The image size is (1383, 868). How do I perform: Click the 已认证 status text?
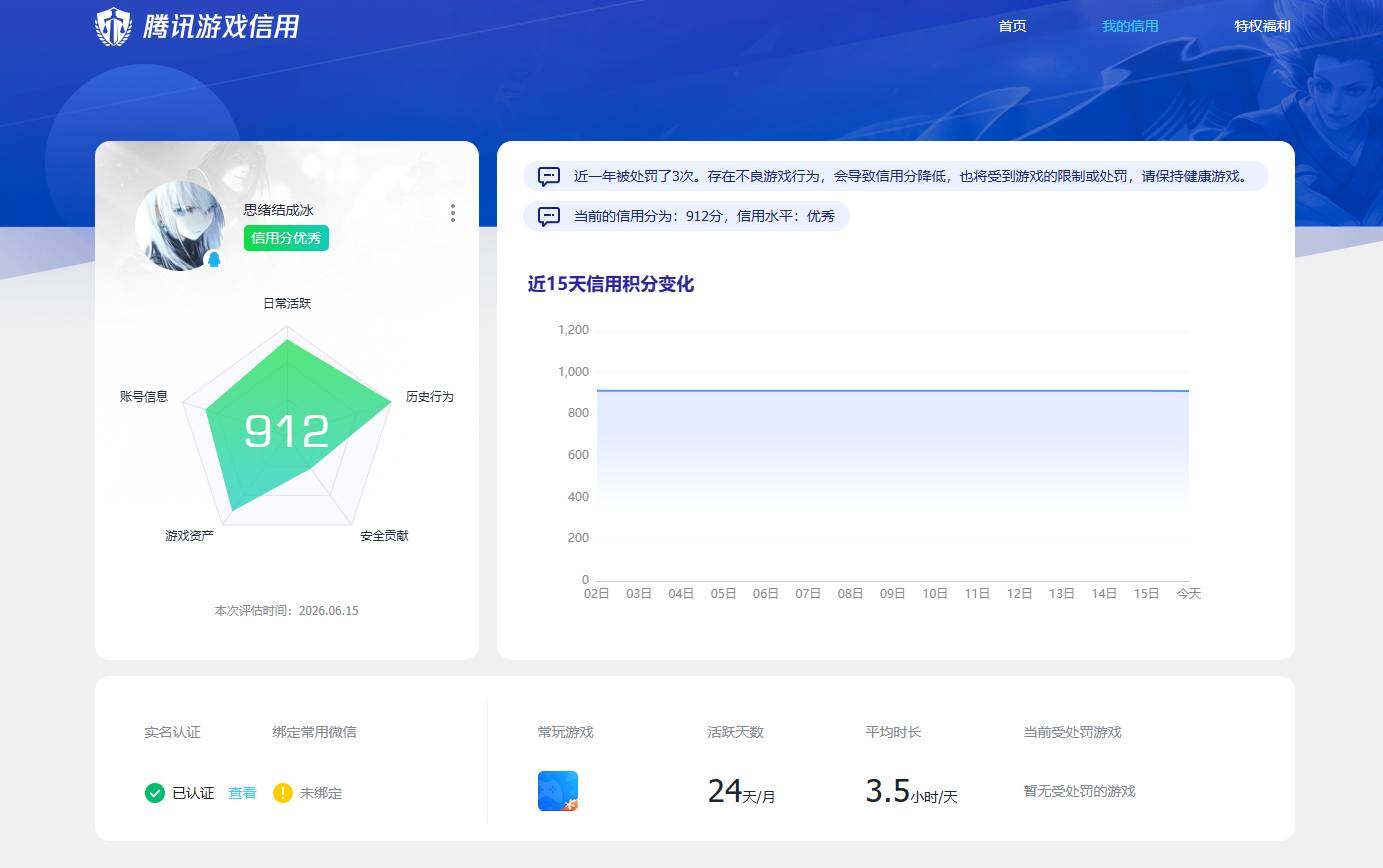point(193,793)
